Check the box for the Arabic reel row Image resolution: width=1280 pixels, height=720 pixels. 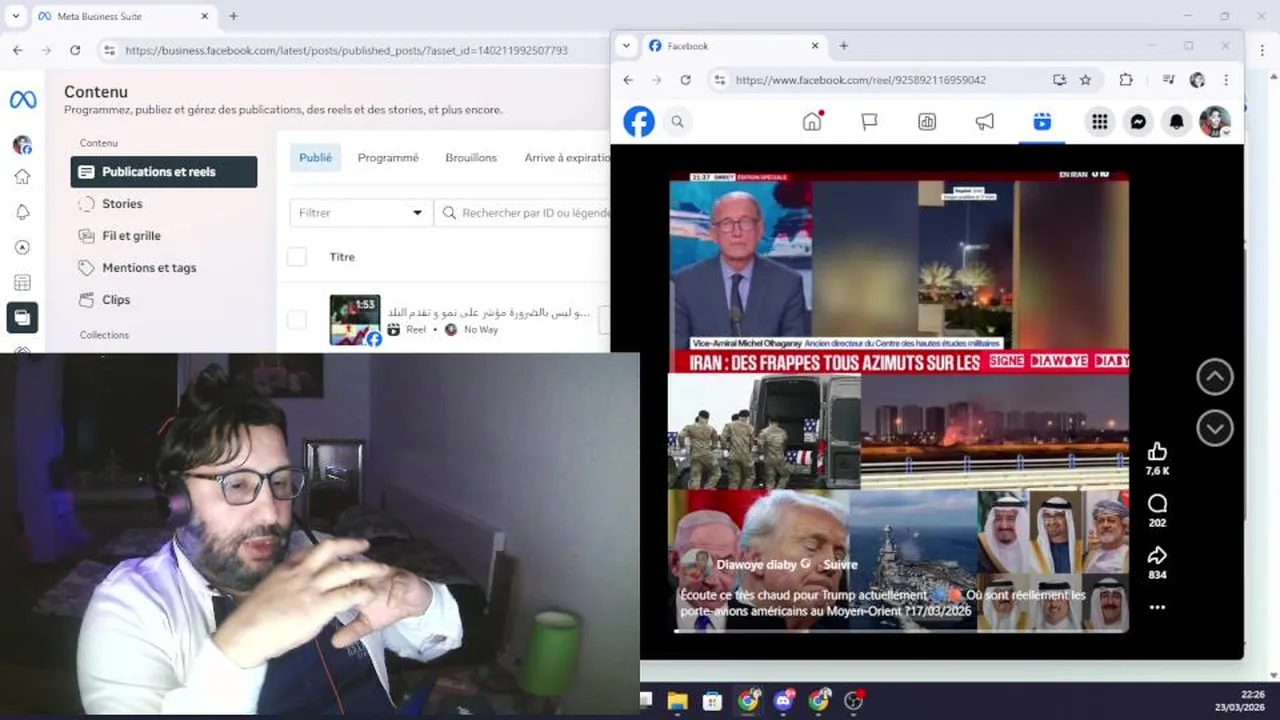[296, 320]
